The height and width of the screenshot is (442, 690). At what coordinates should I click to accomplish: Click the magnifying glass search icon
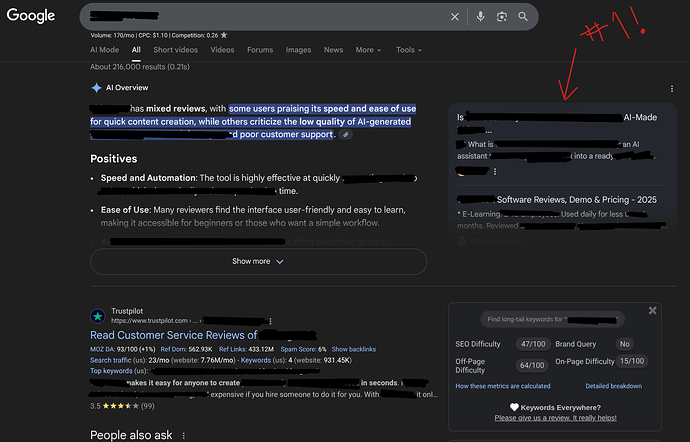pyautogui.click(x=522, y=17)
